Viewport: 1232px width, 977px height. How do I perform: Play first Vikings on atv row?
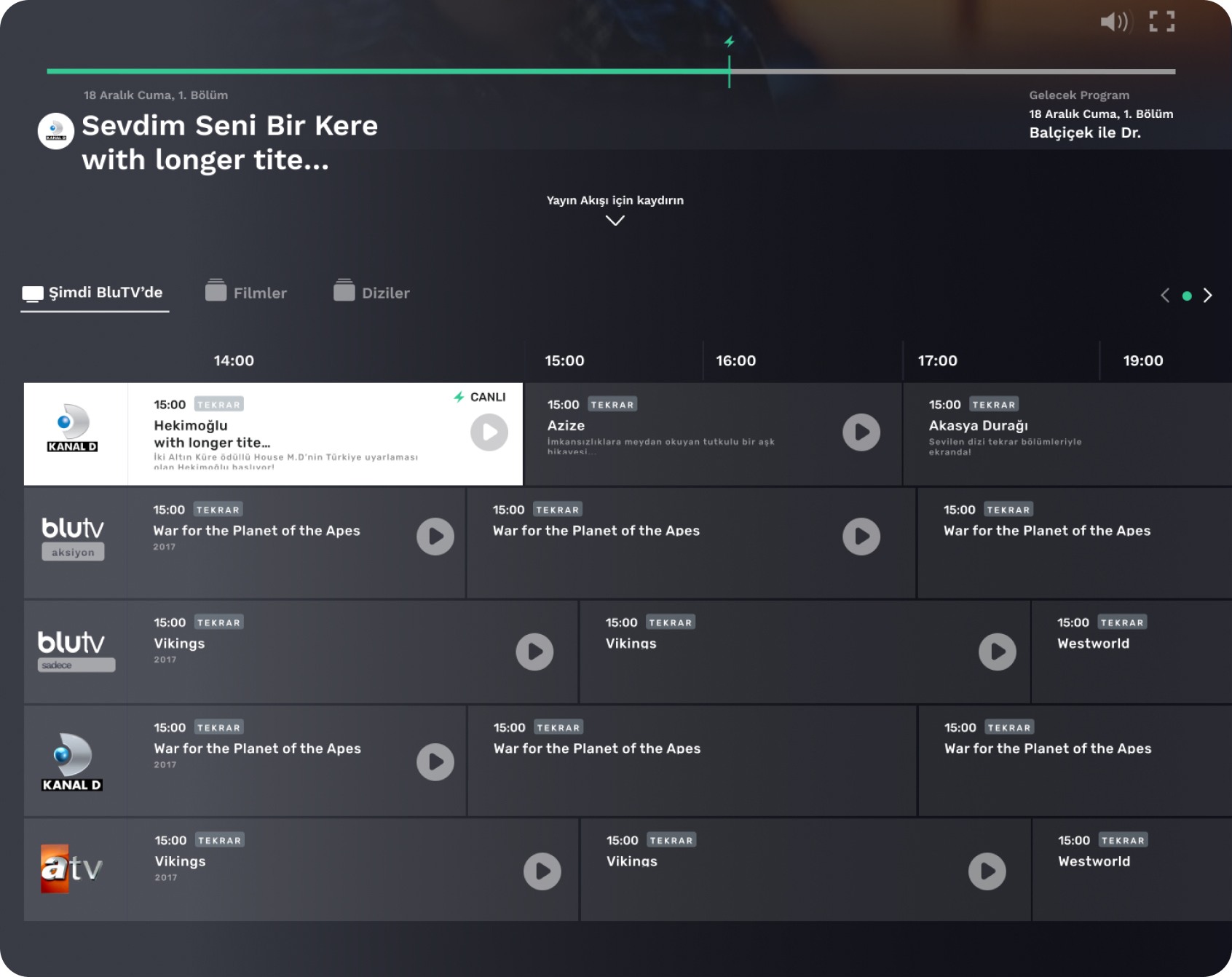[x=542, y=871]
